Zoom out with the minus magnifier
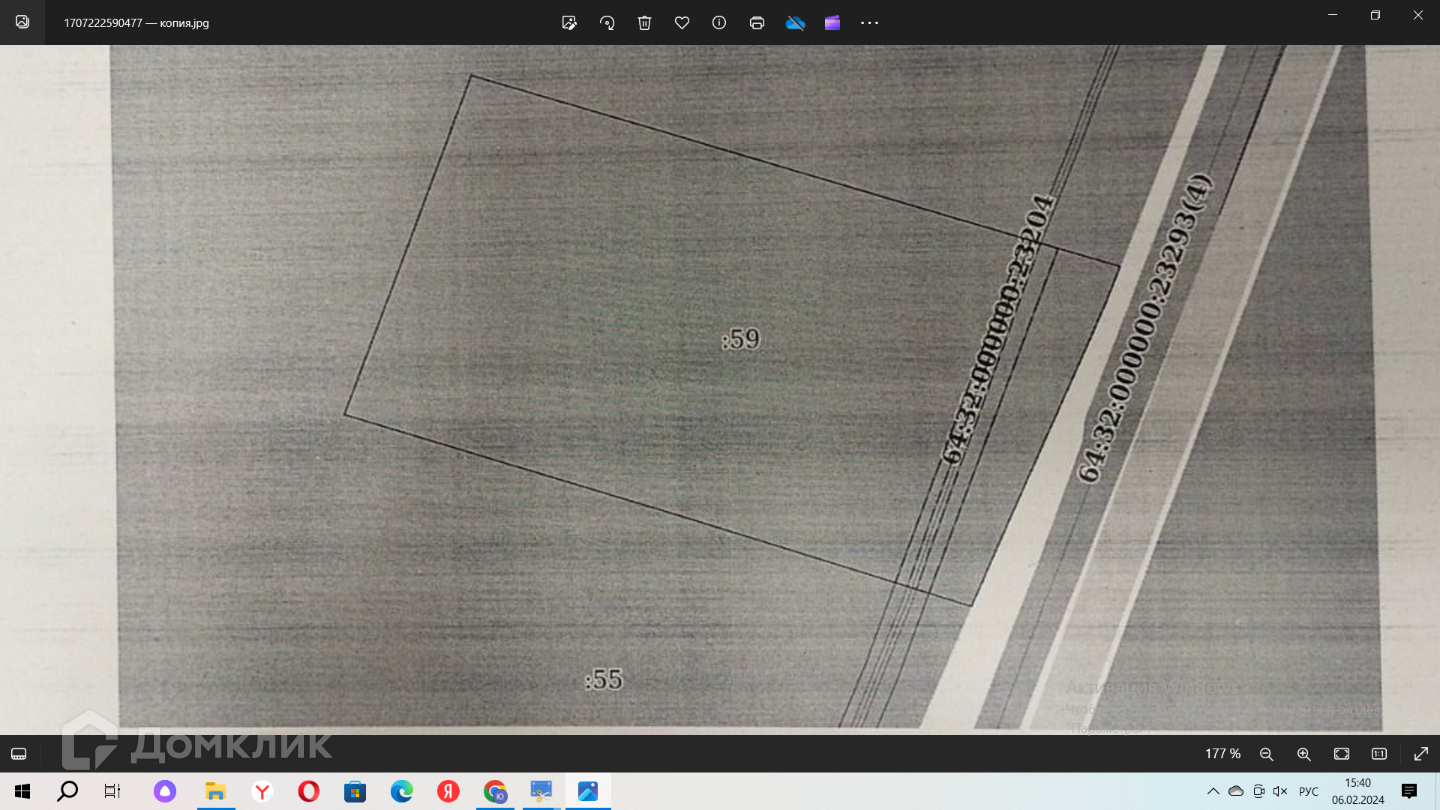 pos(1266,754)
